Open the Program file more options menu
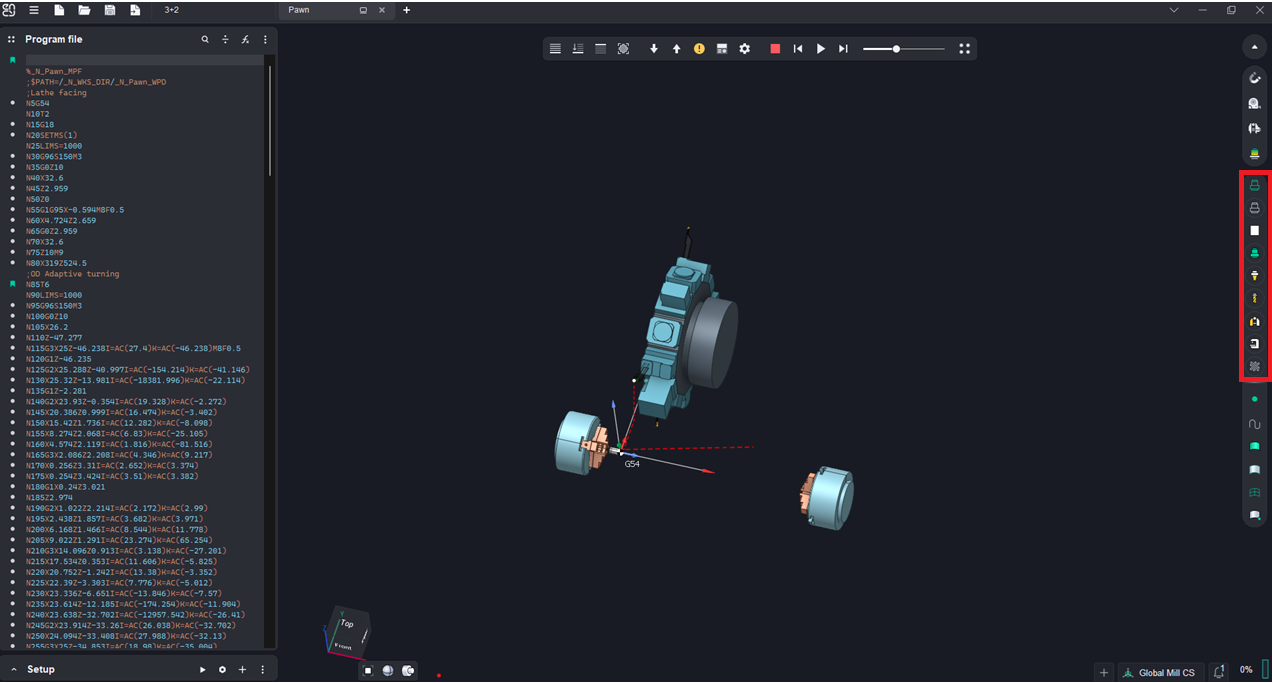This screenshot has height=683, width=1272. click(x=265, y=40)
